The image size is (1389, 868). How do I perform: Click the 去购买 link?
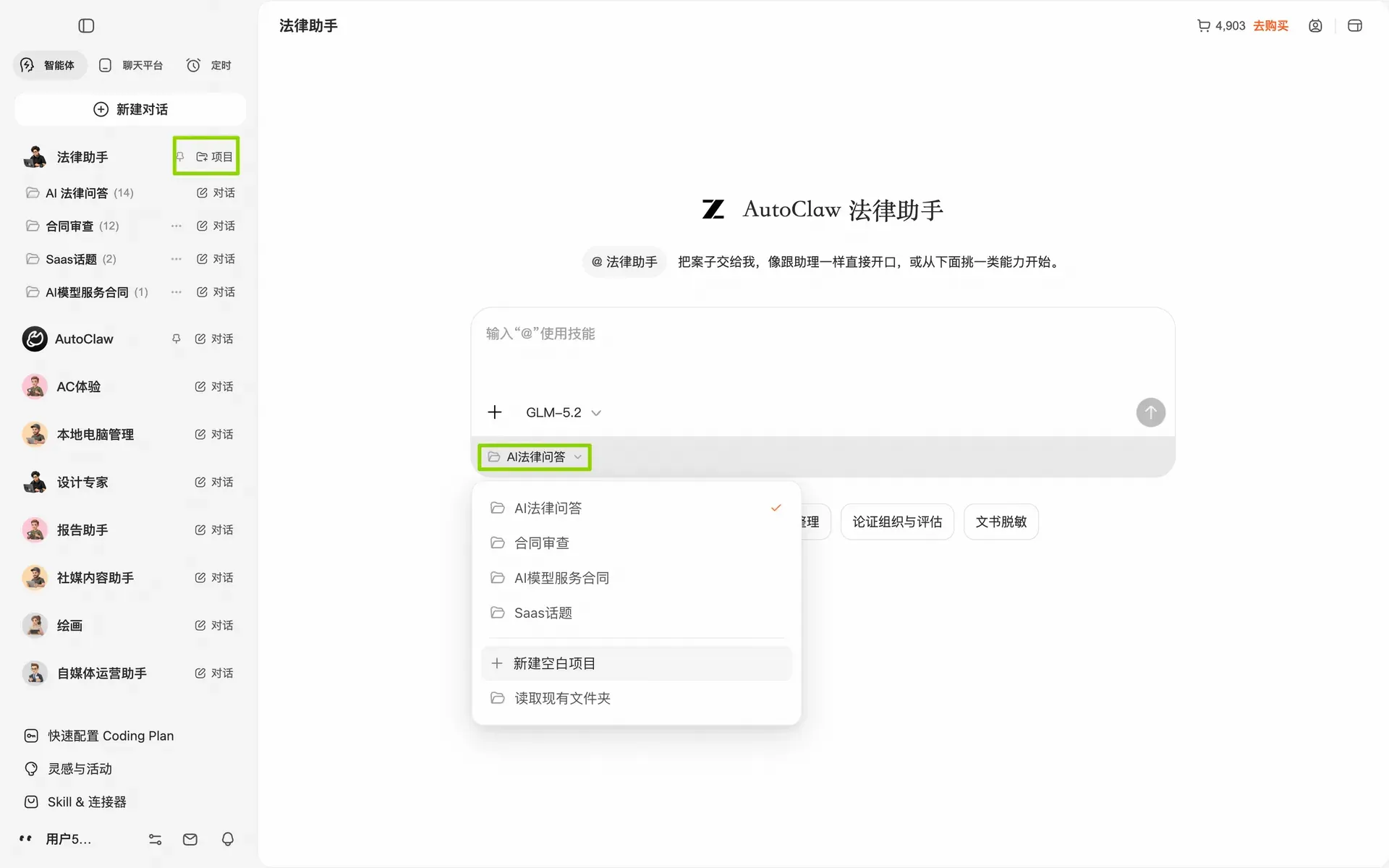1271,26
